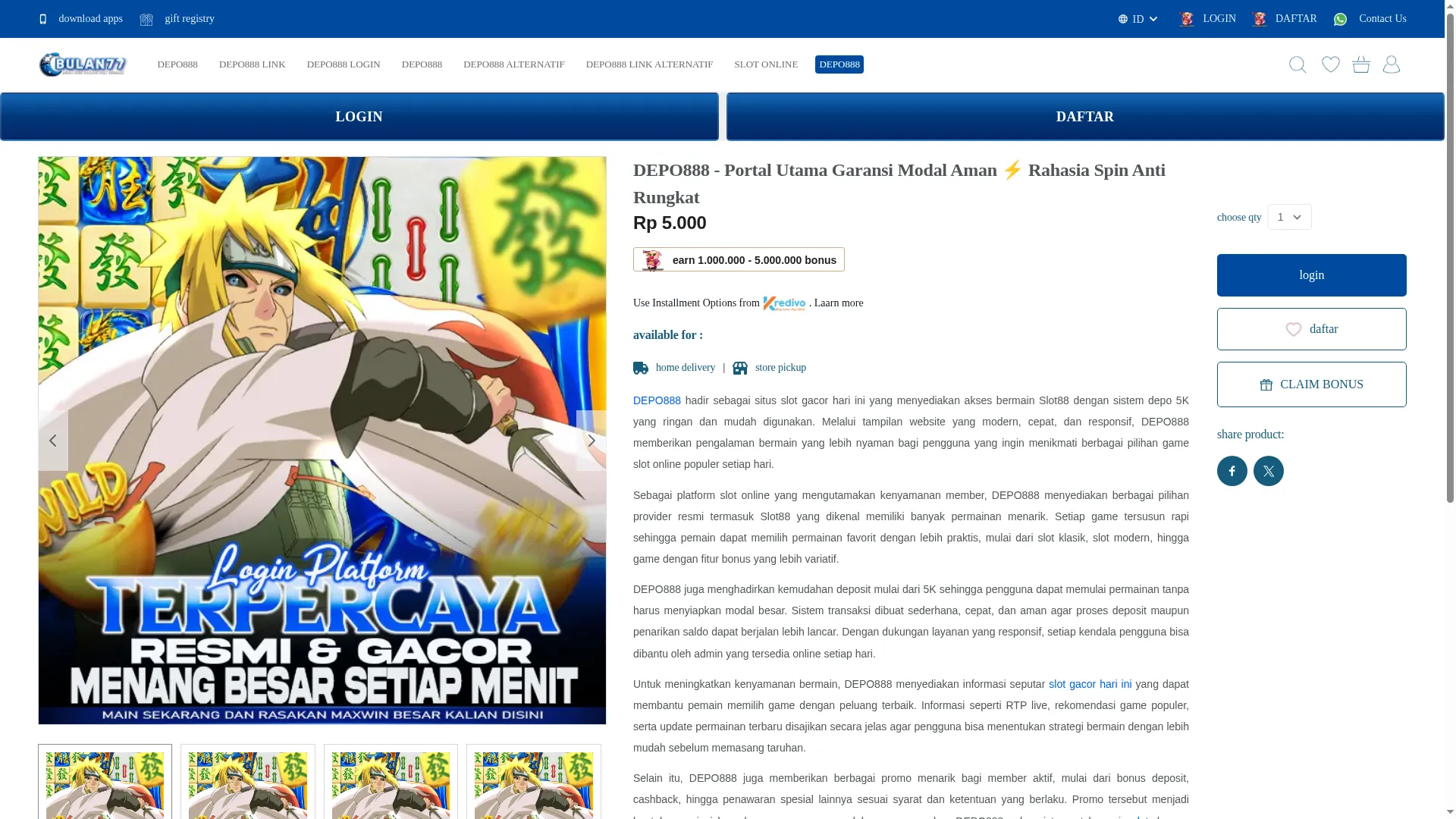Viewport: 1456px width, 819px height.
Task: Click the store pickup shop icon
Action: click(x=740, y=368)
